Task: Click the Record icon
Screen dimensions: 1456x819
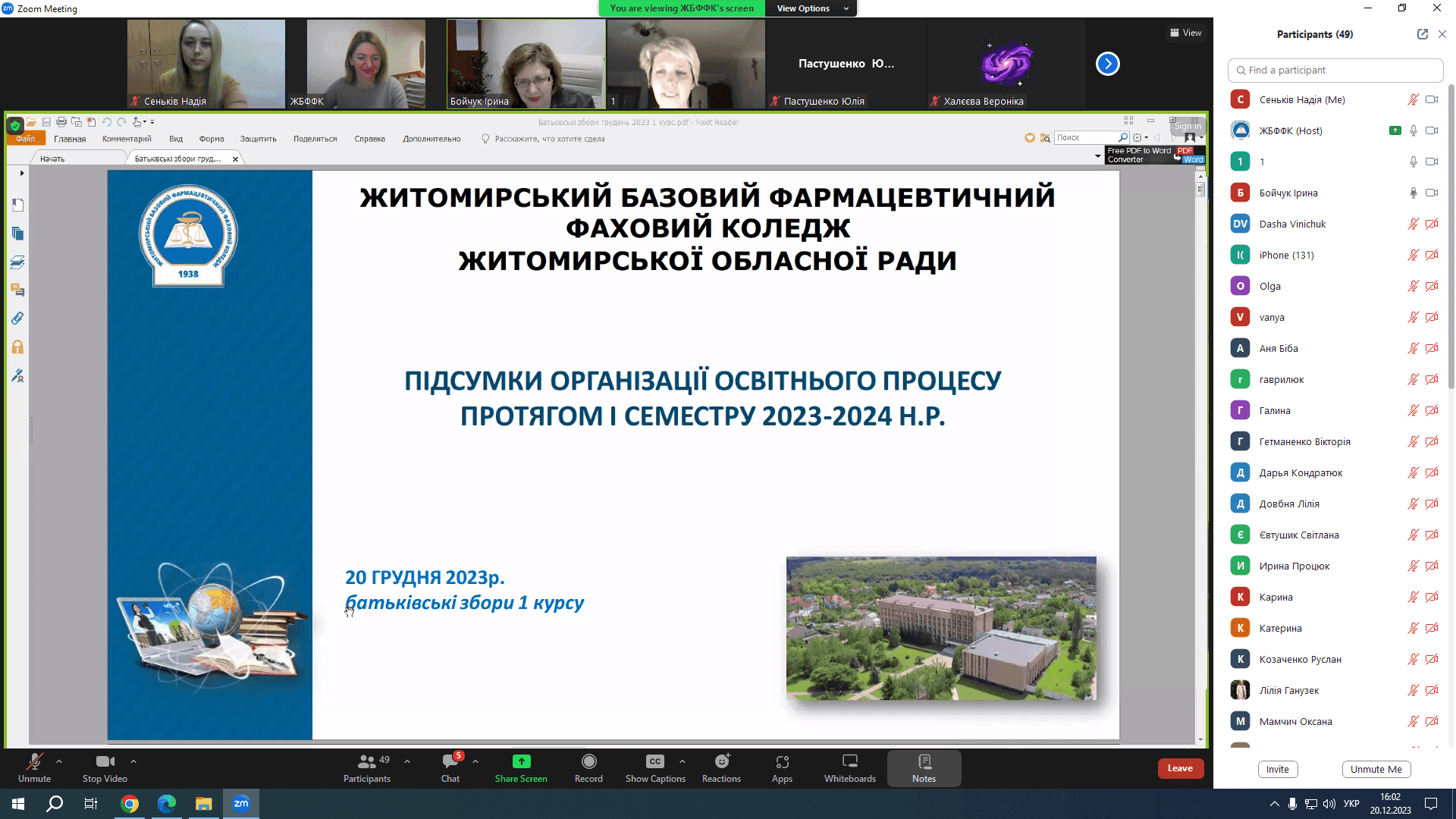Action: pos(588,761)
